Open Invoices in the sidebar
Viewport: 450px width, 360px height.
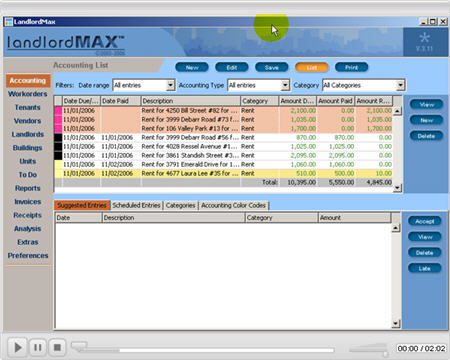click(x=28, y=202)
